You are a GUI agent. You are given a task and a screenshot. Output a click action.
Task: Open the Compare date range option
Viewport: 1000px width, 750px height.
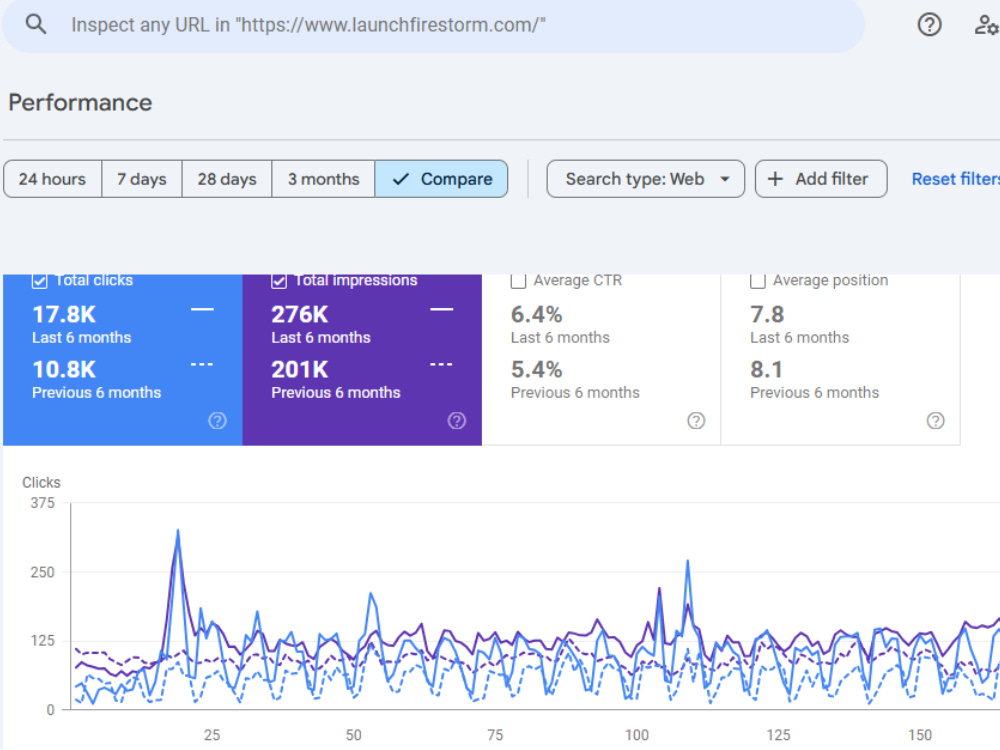[441, 179]
